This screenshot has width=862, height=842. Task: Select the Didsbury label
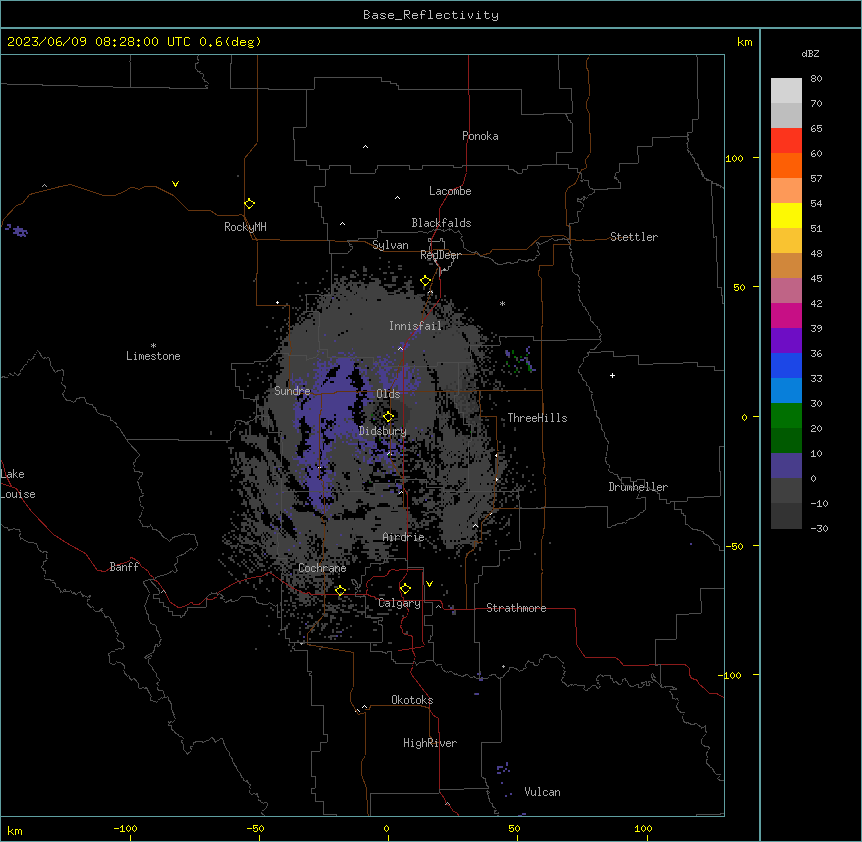tap(383, 431)
